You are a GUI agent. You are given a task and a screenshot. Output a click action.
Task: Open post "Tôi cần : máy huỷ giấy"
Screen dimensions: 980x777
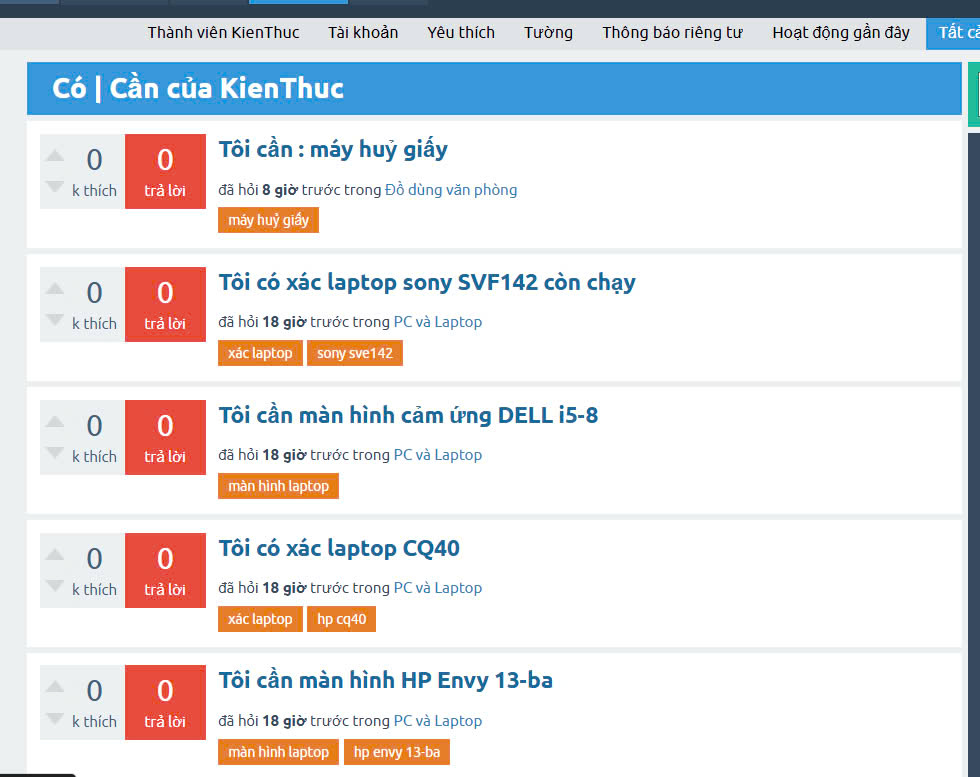333,150
